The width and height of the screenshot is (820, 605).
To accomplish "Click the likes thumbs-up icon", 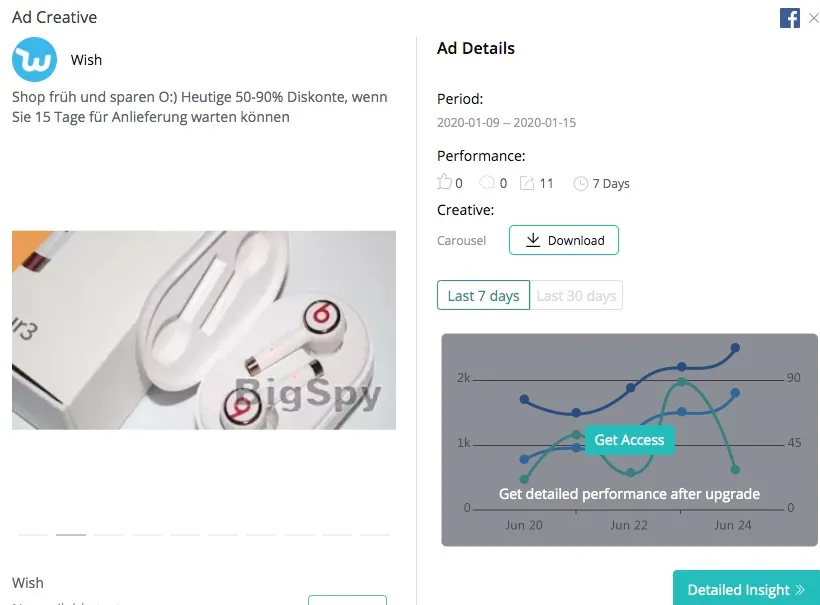I will pos(445,183).
